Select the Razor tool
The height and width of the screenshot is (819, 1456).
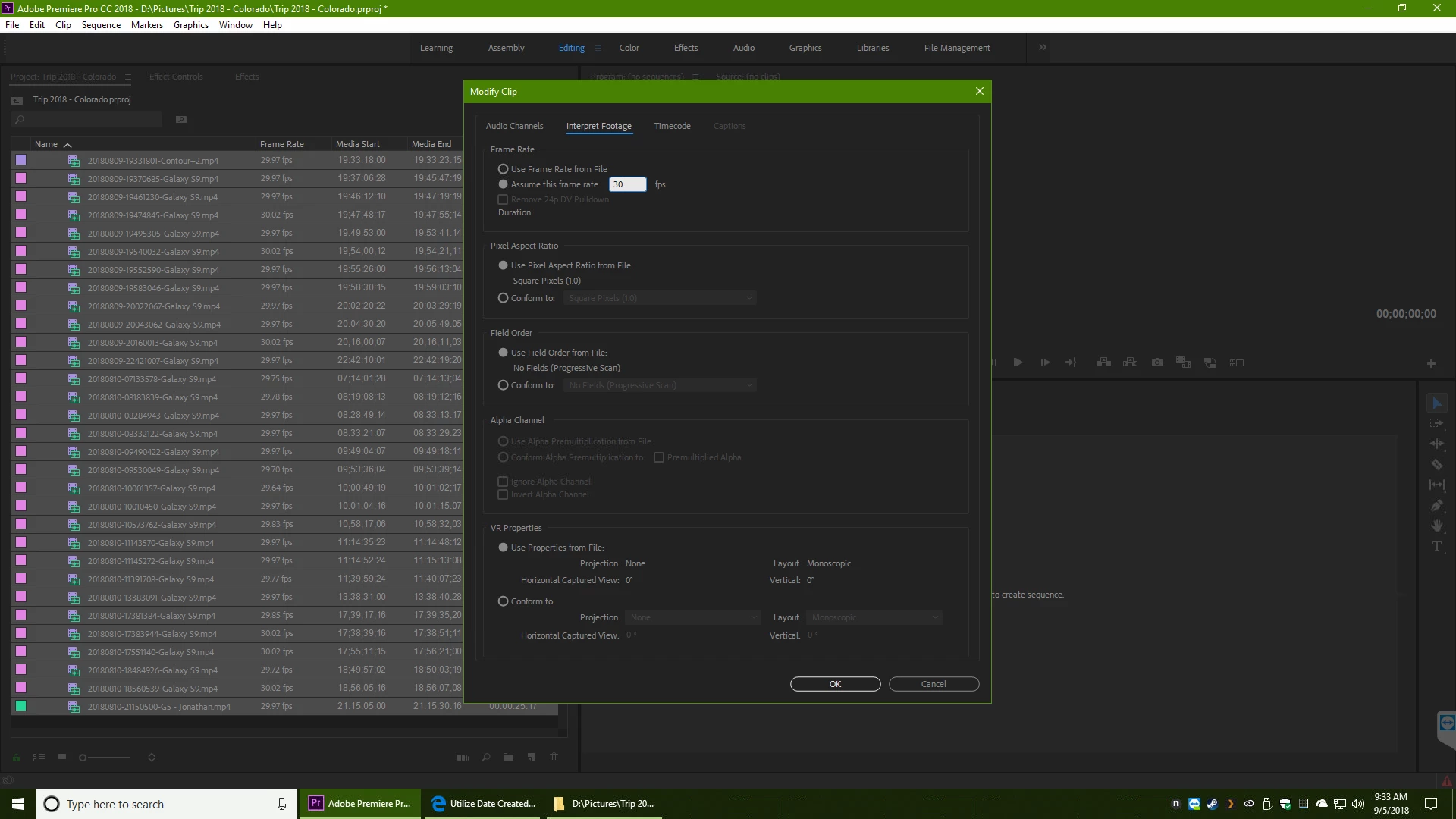click(x=1436, y=465)
